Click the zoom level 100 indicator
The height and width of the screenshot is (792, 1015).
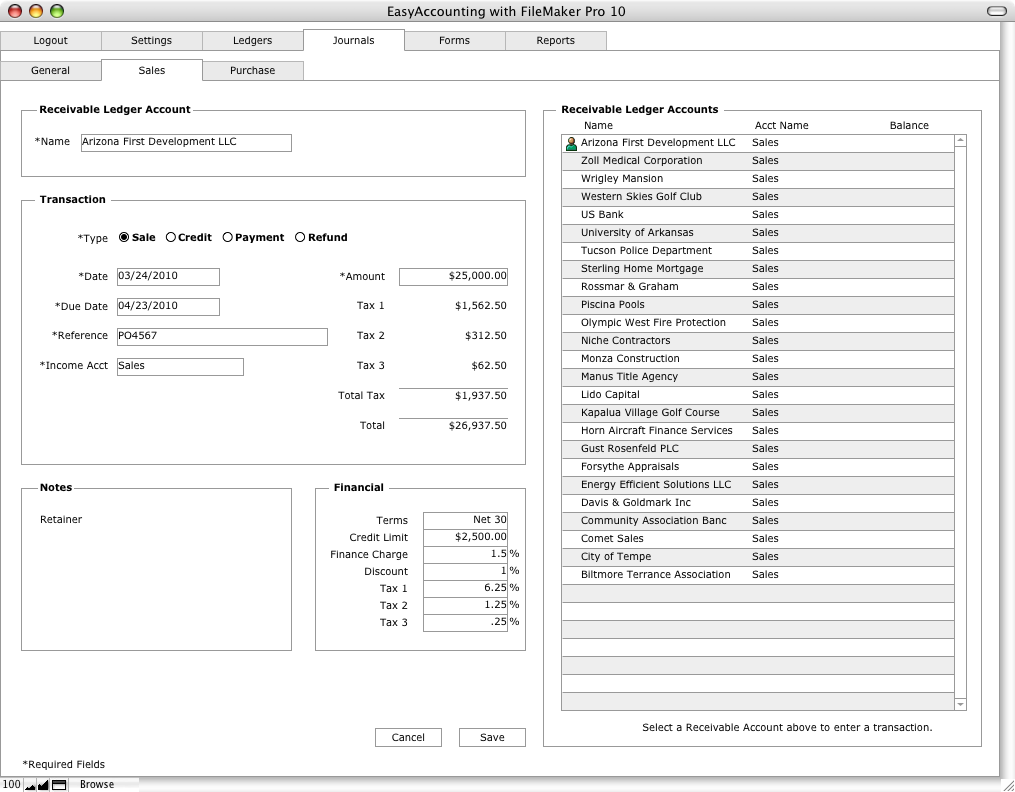click(x=12, y=784)
